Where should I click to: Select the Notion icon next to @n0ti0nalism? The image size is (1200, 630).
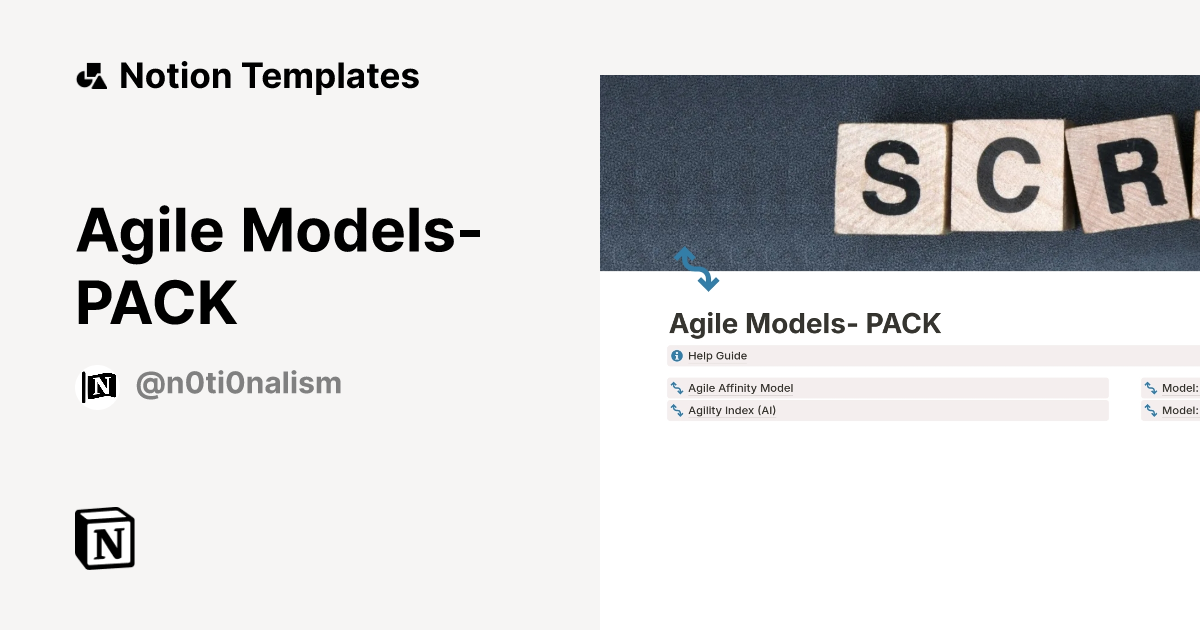[98, 383]
